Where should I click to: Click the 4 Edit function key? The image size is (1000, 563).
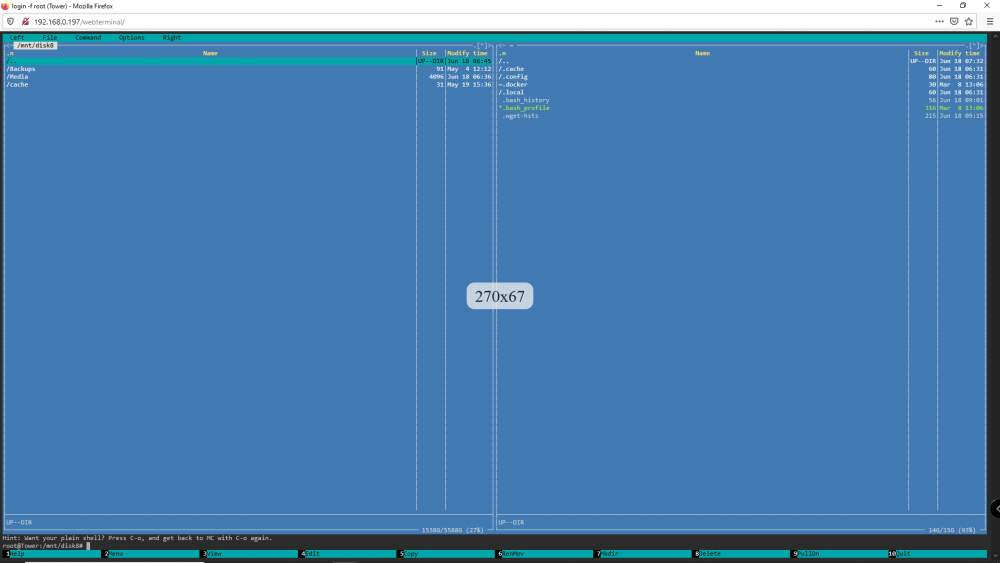(x=348, y=553)
